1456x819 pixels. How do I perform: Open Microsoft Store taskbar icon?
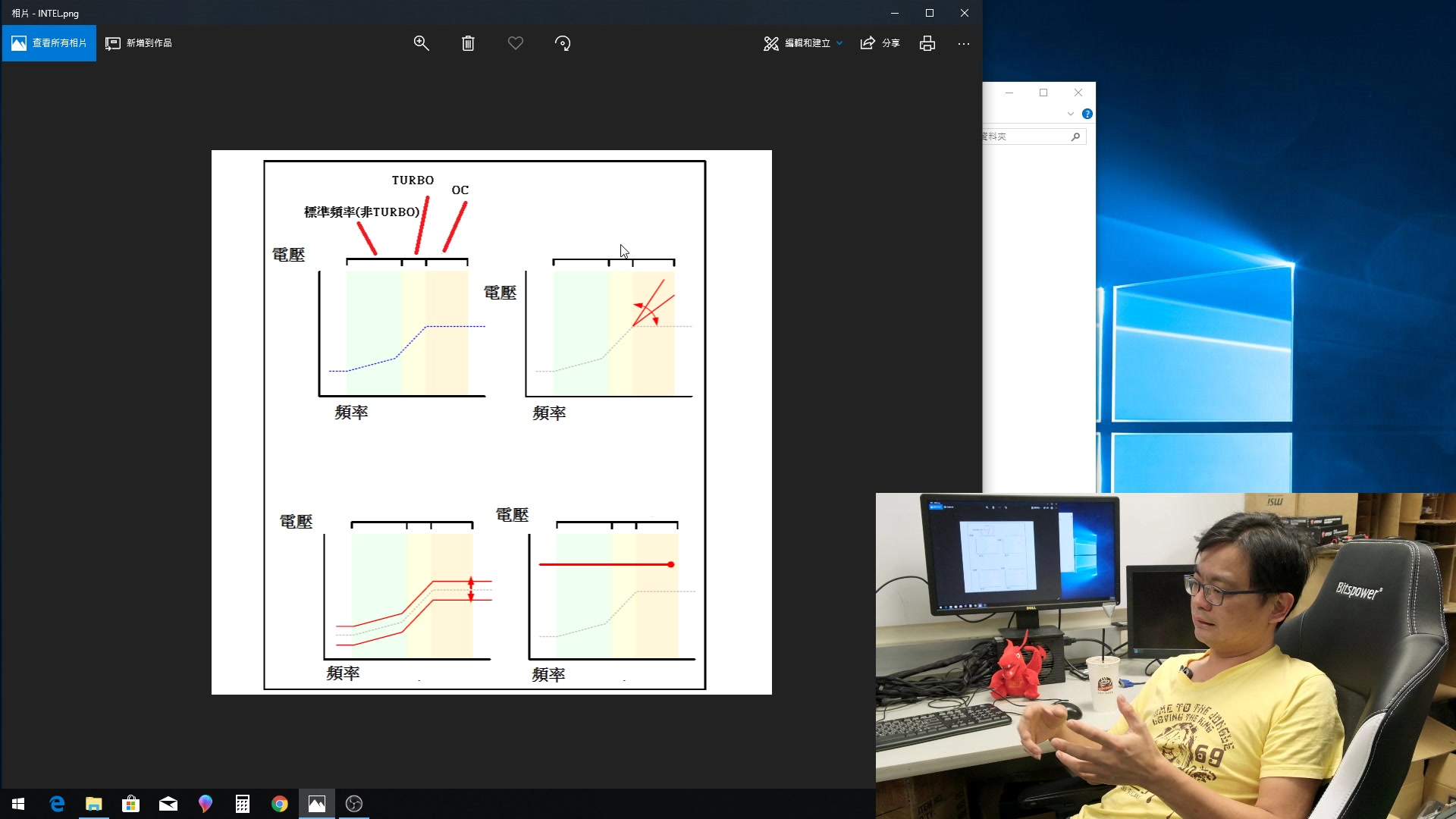point(130,804)
